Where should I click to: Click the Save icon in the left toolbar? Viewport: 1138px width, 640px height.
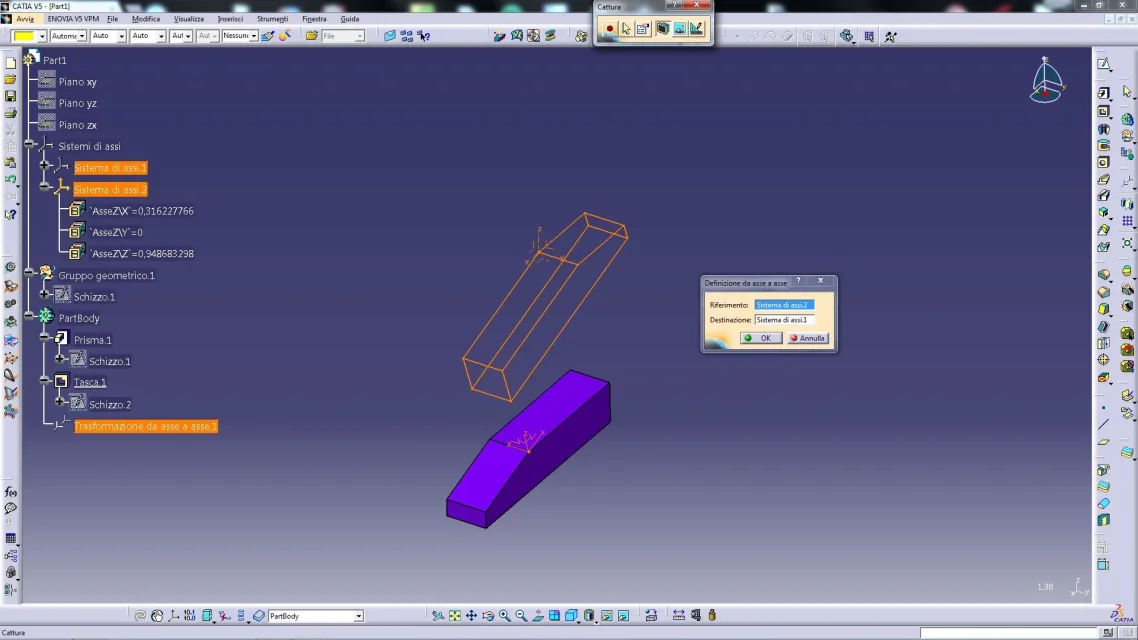10,96
